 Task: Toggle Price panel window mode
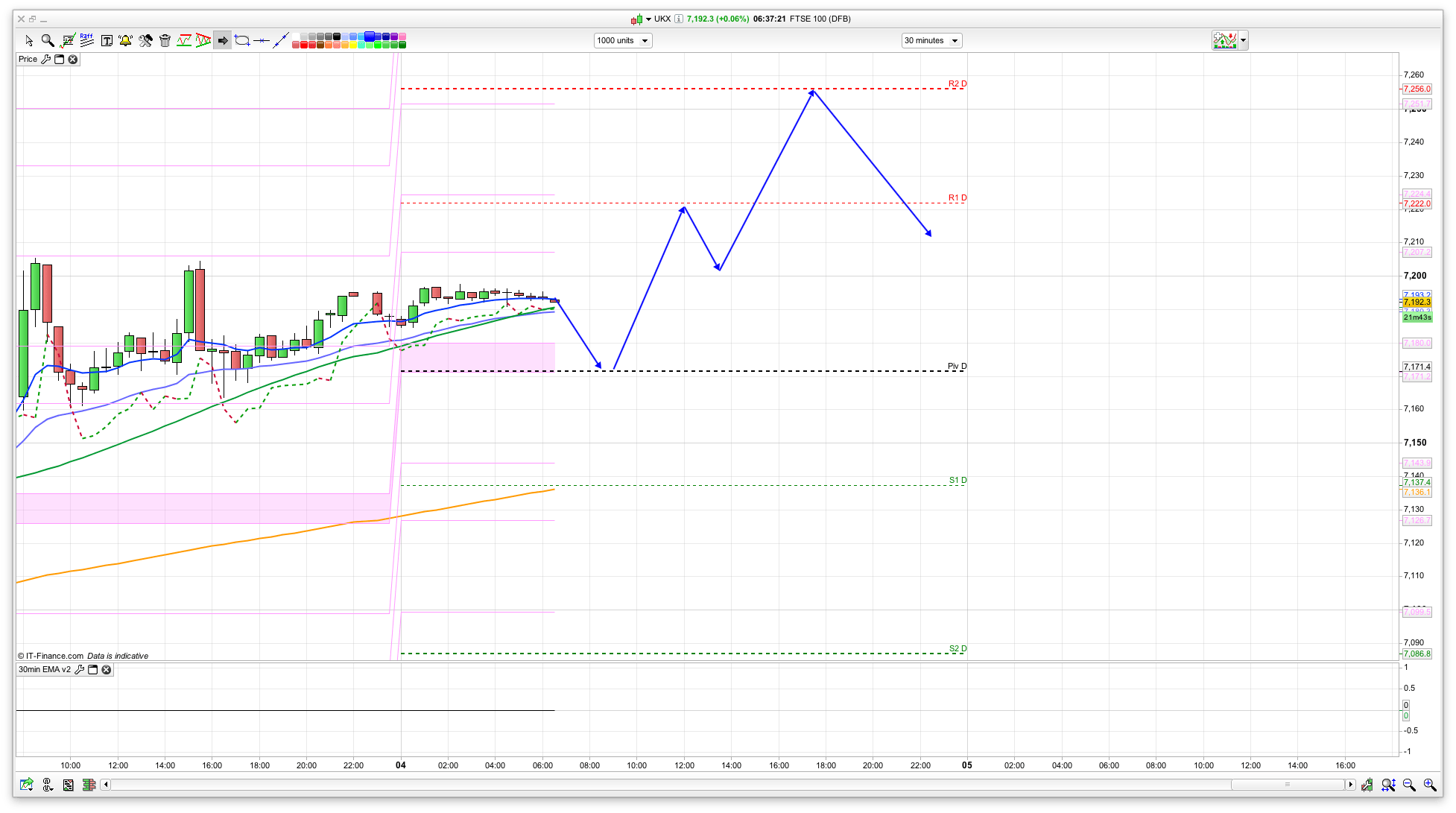(60, 60)
